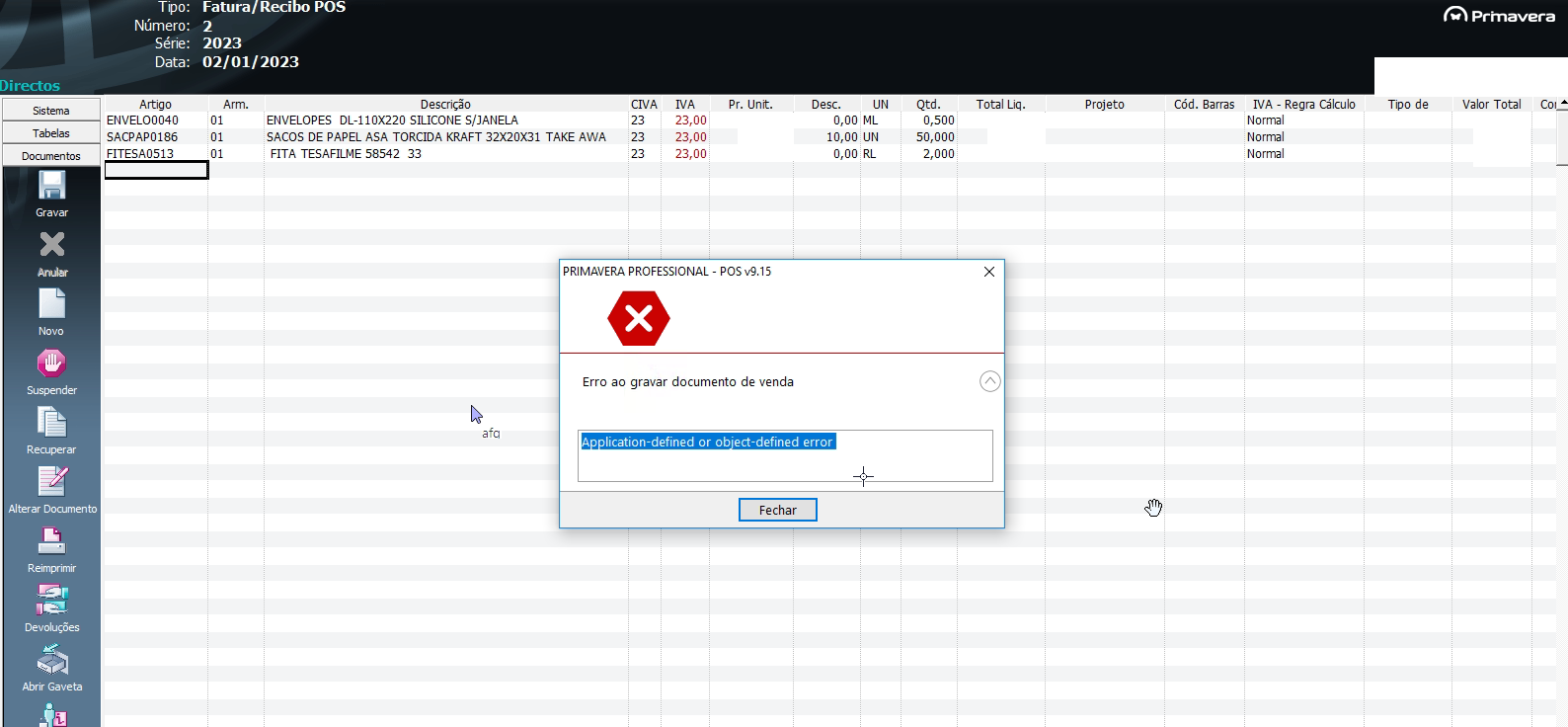
Task: Click the grid scrollbar up arrow
Action: pos(1561,104)
